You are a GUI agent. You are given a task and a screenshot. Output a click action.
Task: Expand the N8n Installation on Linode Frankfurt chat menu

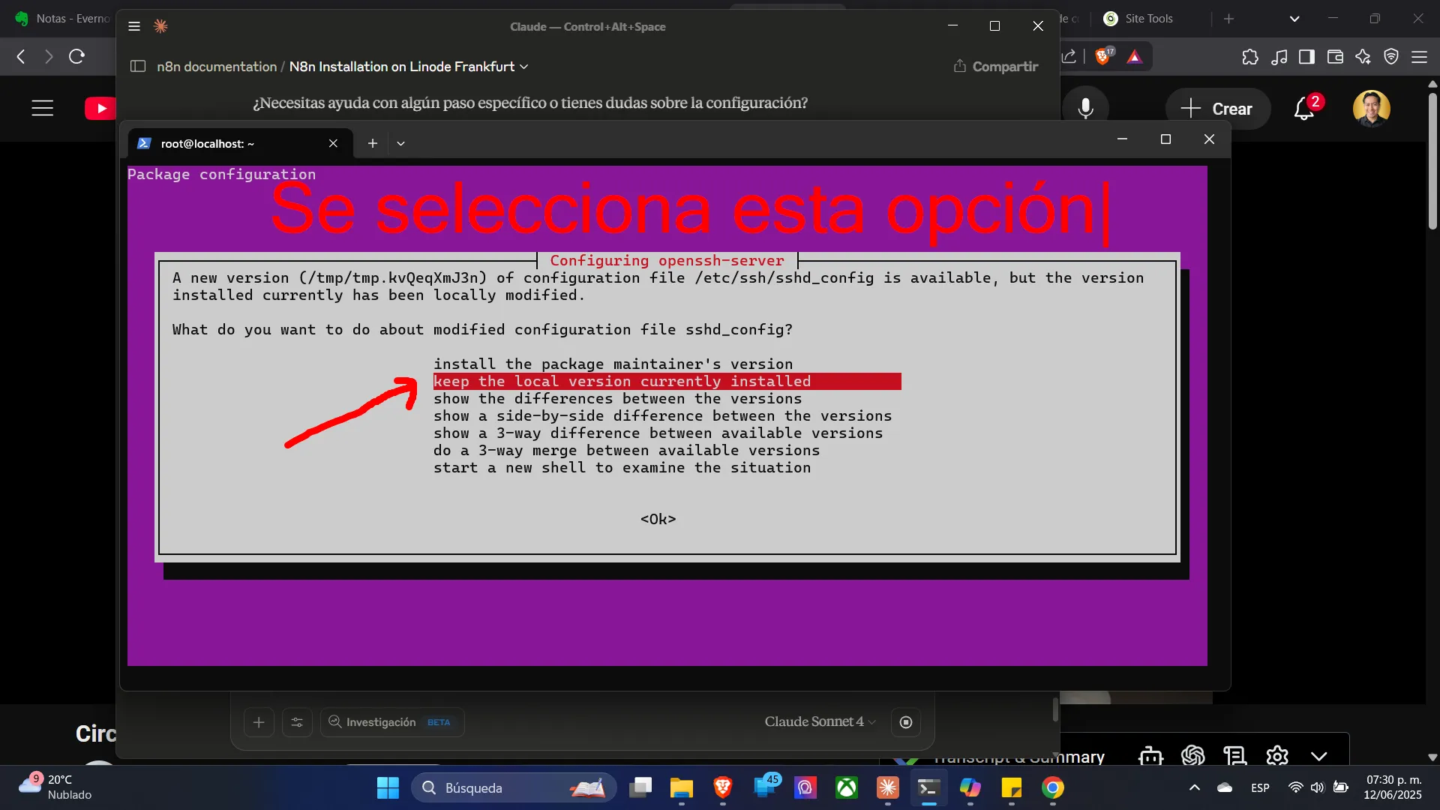pyautogui.click(x=409, y=67)
